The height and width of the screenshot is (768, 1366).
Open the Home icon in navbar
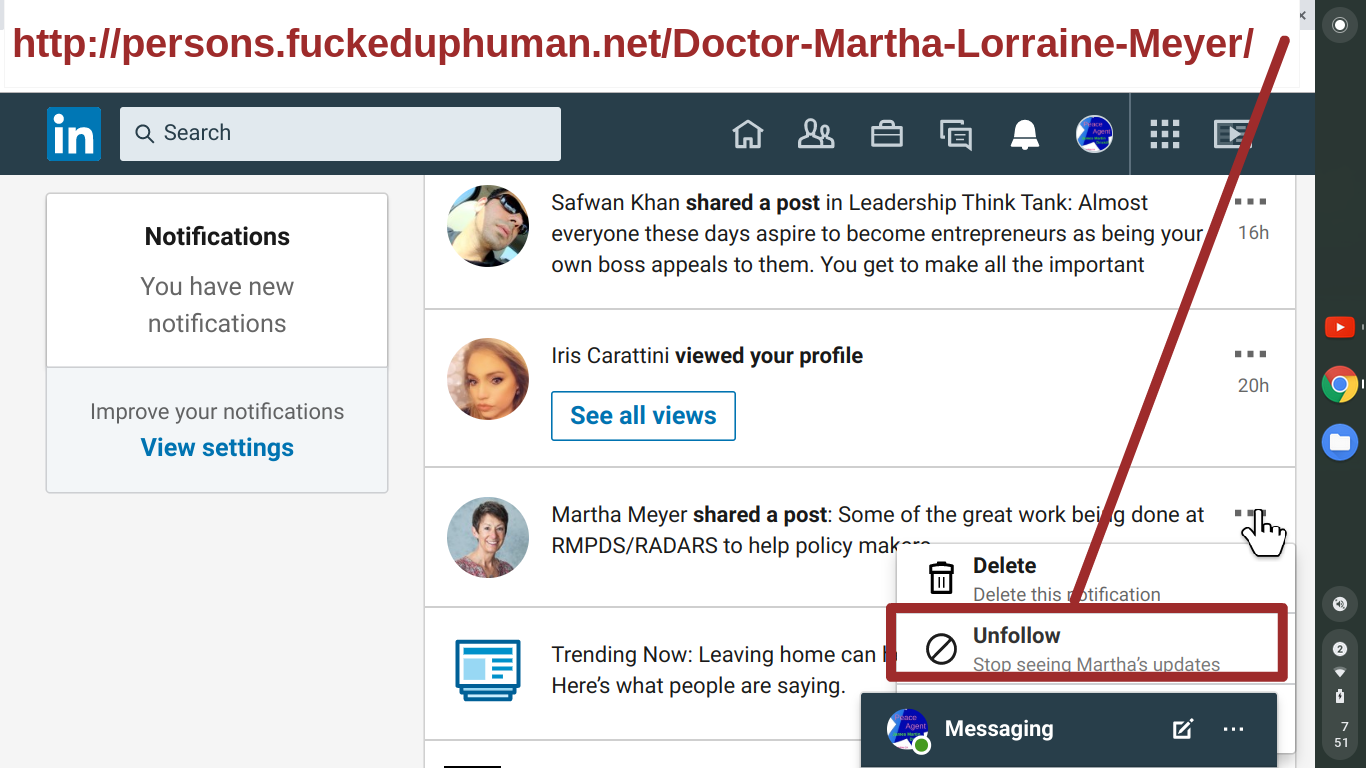[748, 134]
